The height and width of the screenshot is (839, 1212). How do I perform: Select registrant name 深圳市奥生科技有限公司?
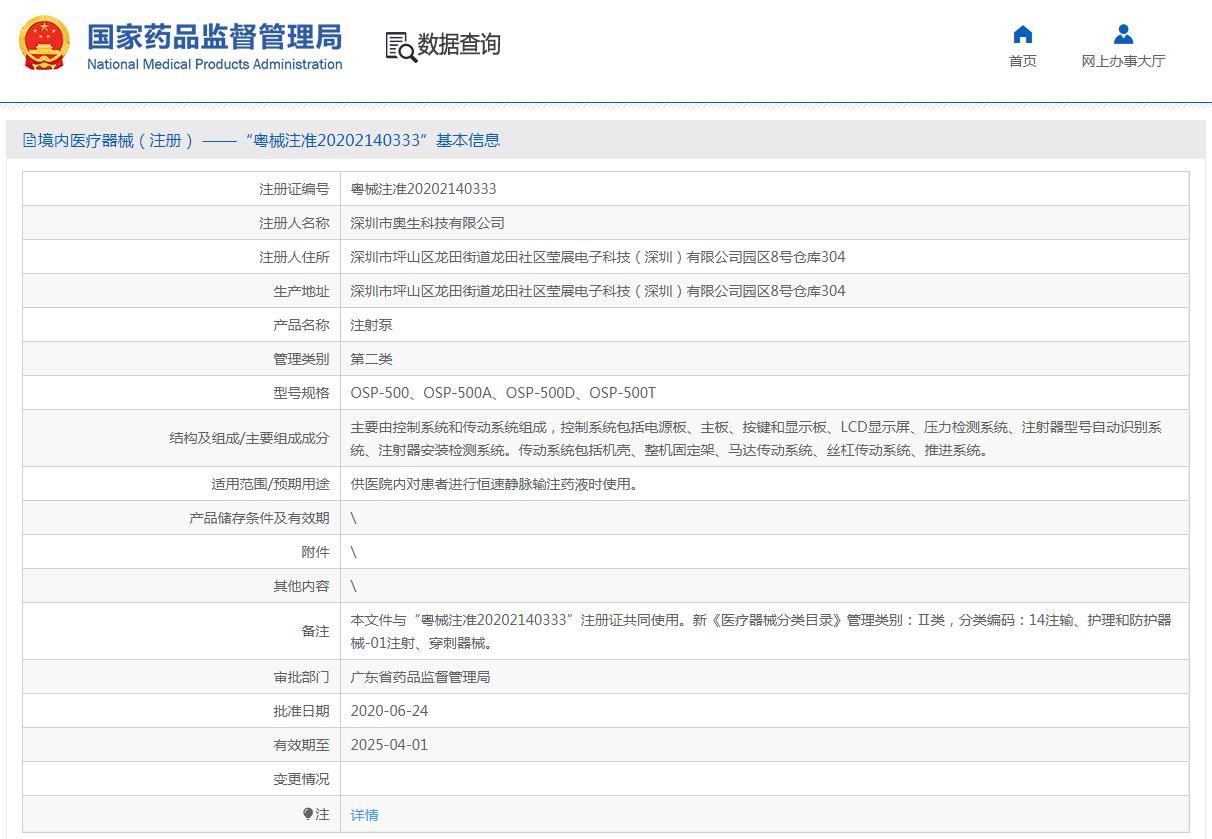pos(428,223)
